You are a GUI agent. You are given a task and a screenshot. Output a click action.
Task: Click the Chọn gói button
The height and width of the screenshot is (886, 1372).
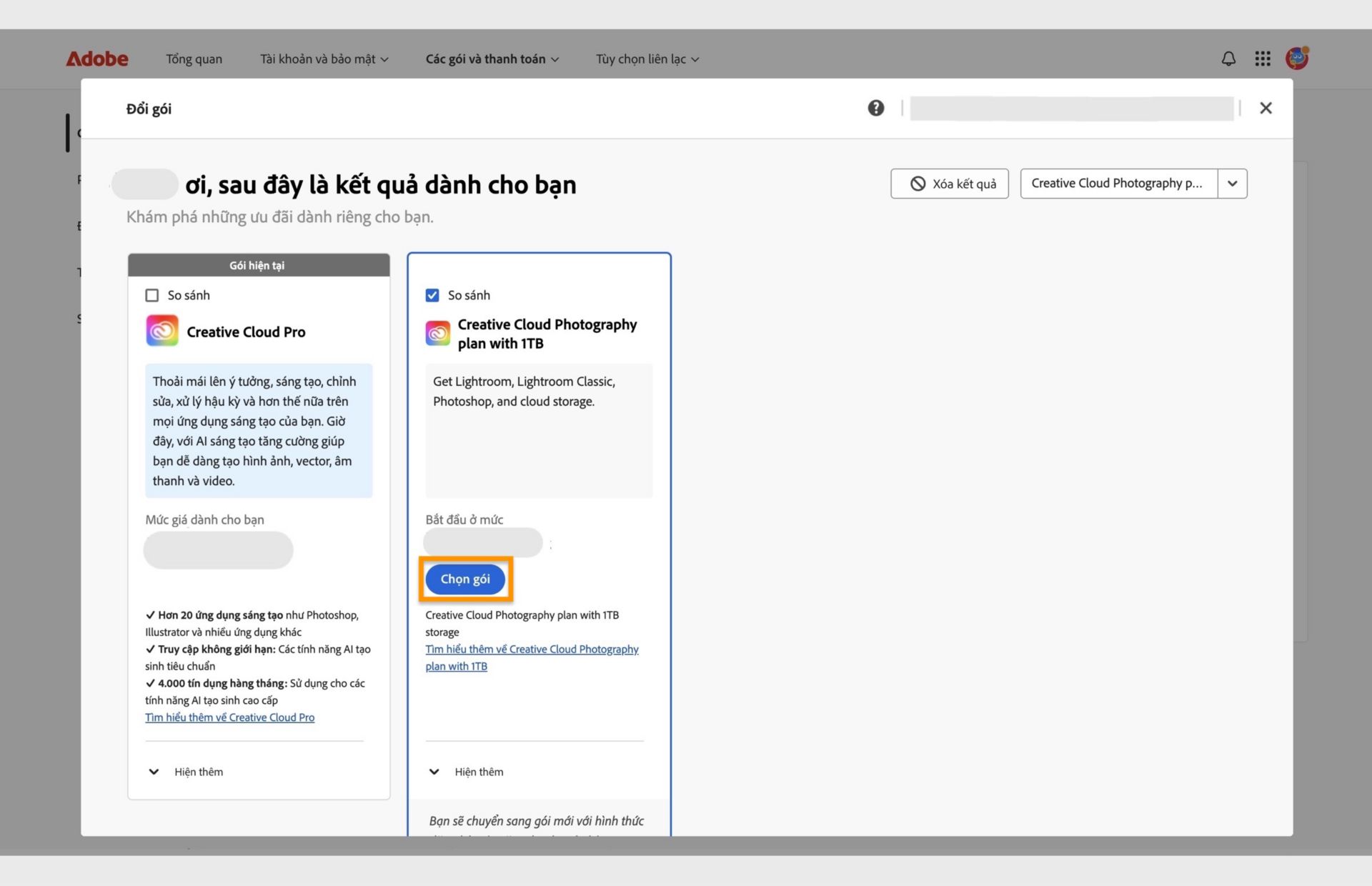click(x=465, y=579)
